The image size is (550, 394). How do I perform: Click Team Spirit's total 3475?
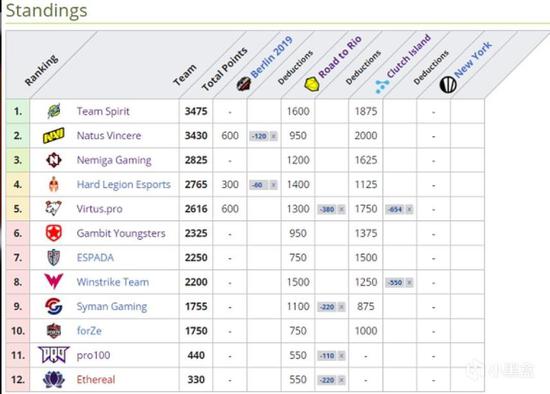coord(196,111)
